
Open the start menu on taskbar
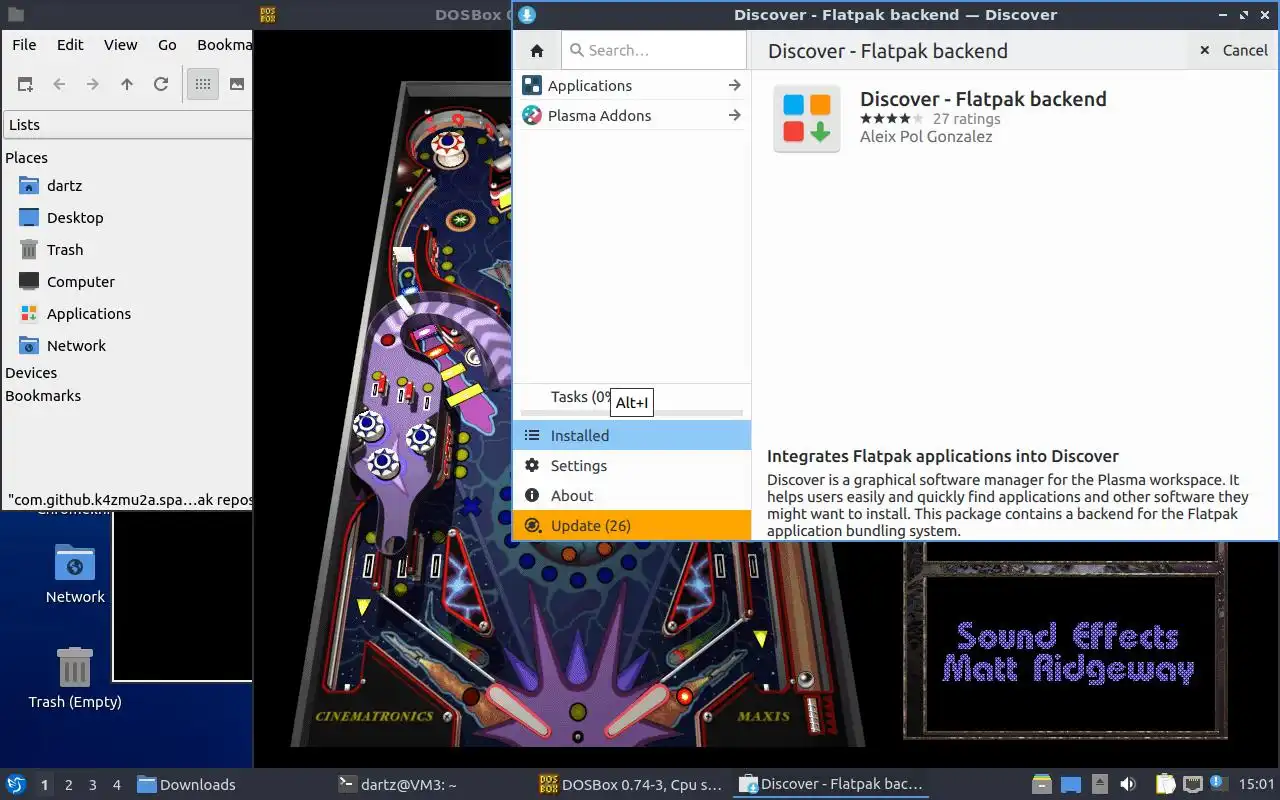coord(16,785)
